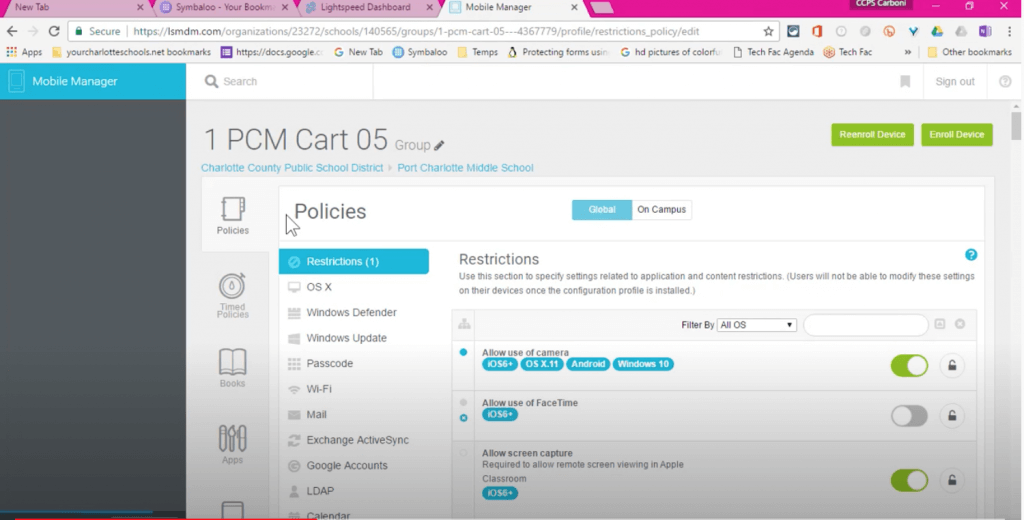Expand the bookmarks overflow chevron
The width and height of the screenshot is (1024, 520).
coord(907,52)
